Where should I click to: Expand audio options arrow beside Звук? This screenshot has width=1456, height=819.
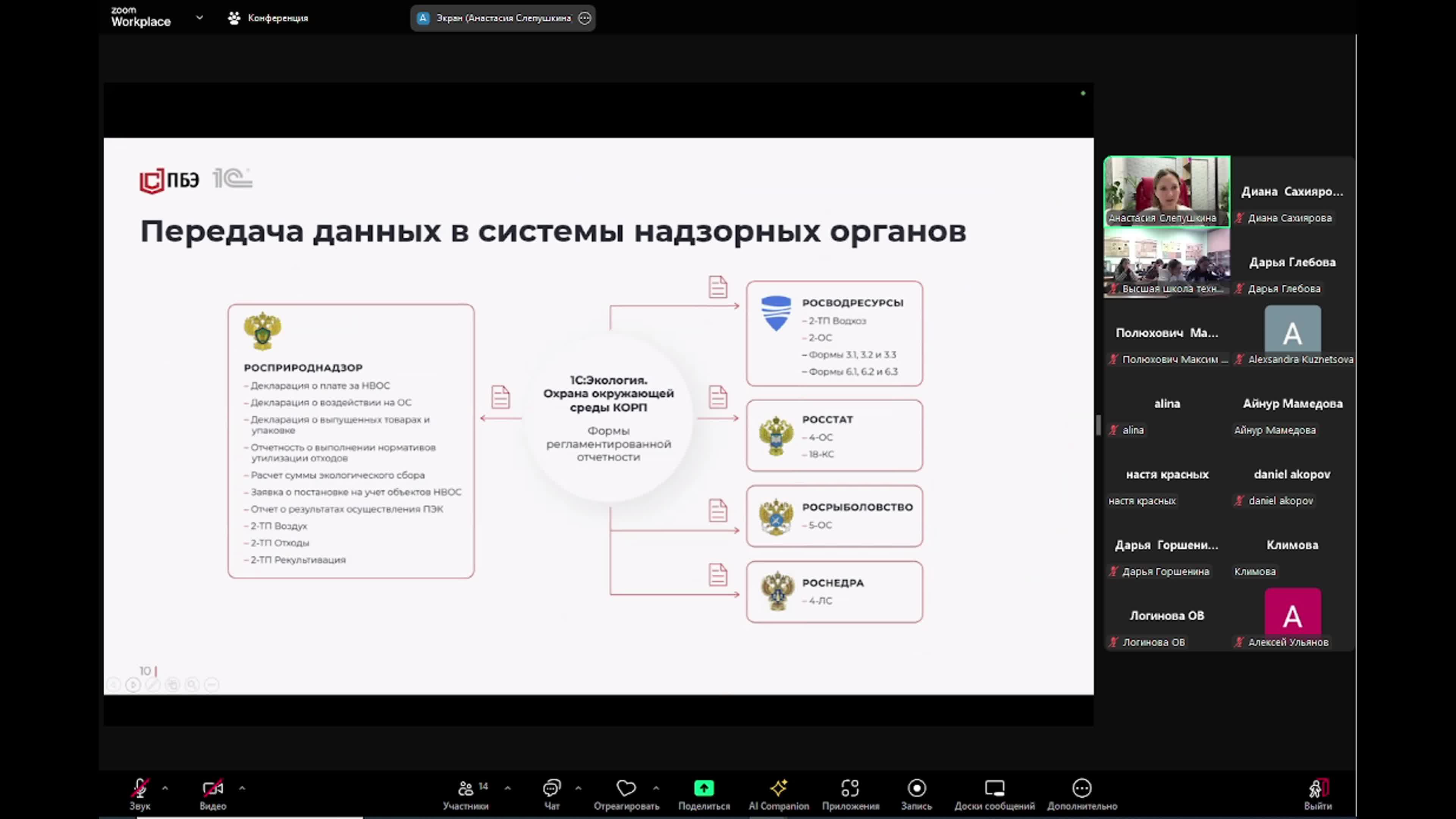click(165, 788)
